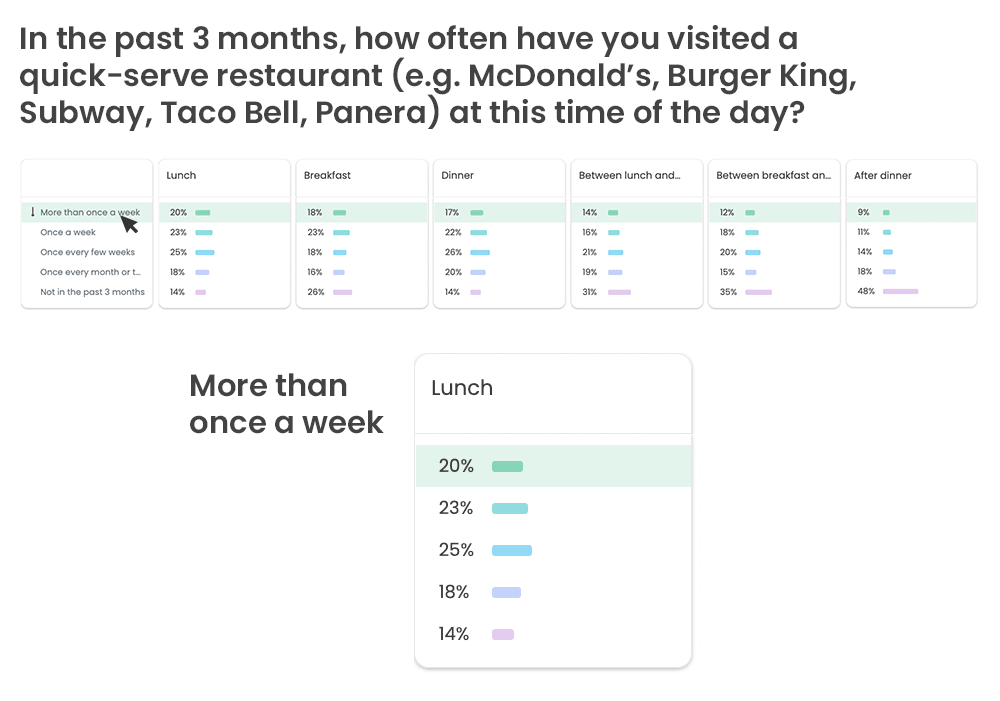The width and height of the screenshot is (1000, 701).
Task: Click the 48% bar in After dinner column
Action: (x=901, y=291)
